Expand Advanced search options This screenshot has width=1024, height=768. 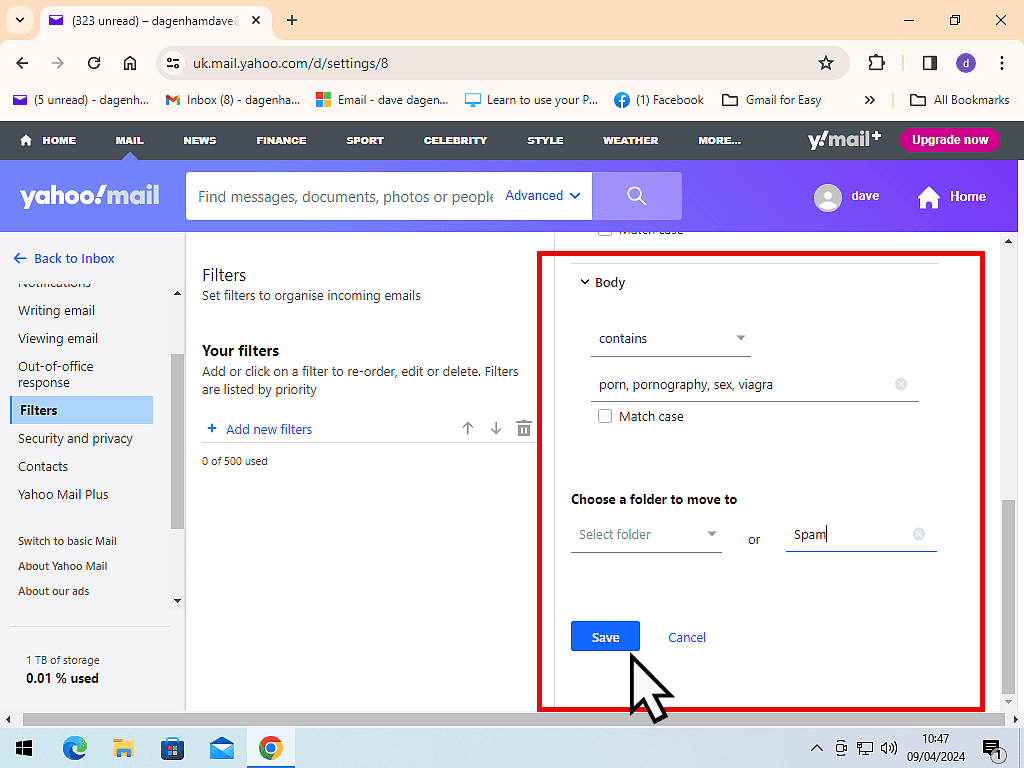click(542, 196)
